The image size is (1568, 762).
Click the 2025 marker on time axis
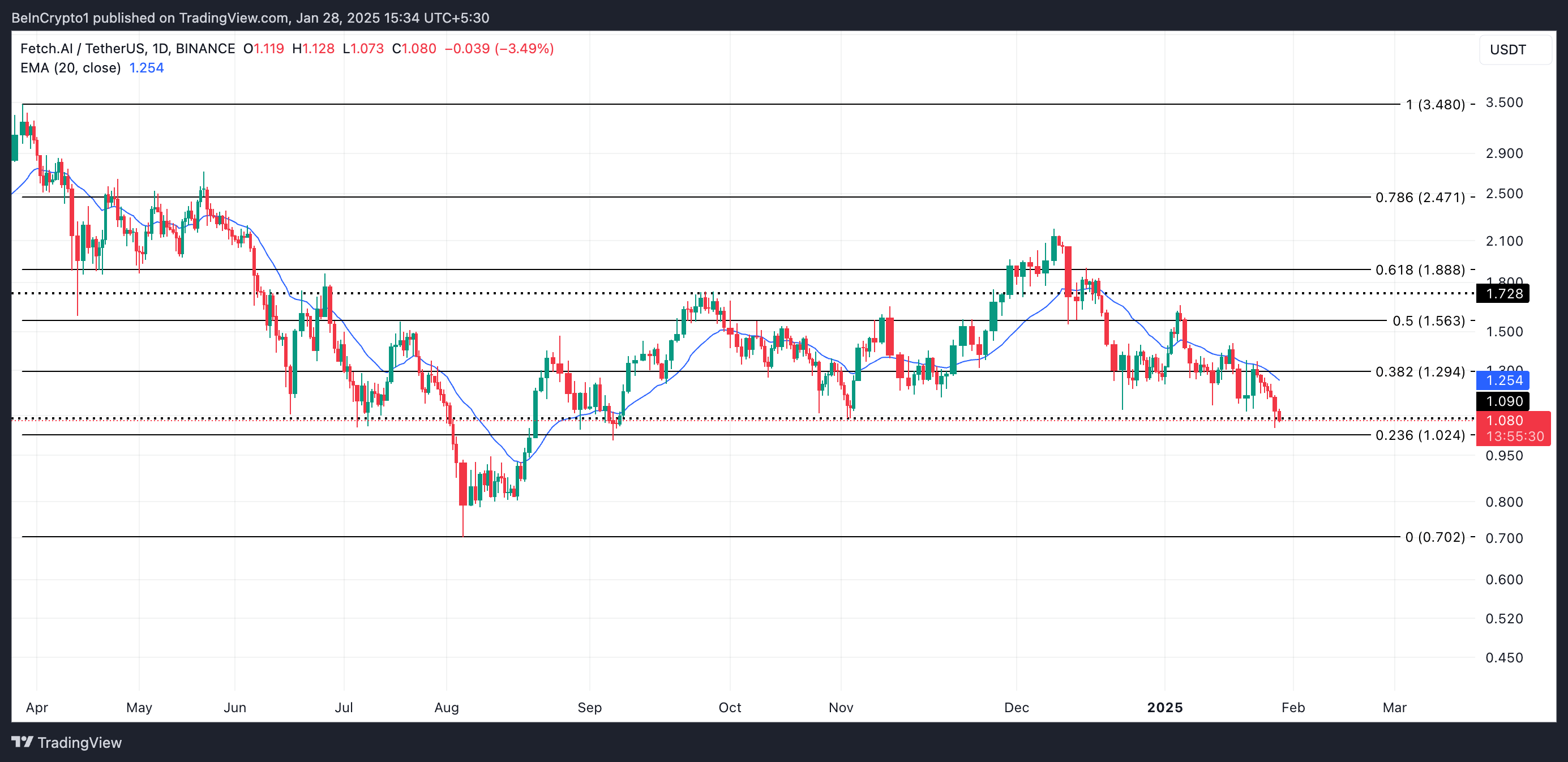point(1164,707)
